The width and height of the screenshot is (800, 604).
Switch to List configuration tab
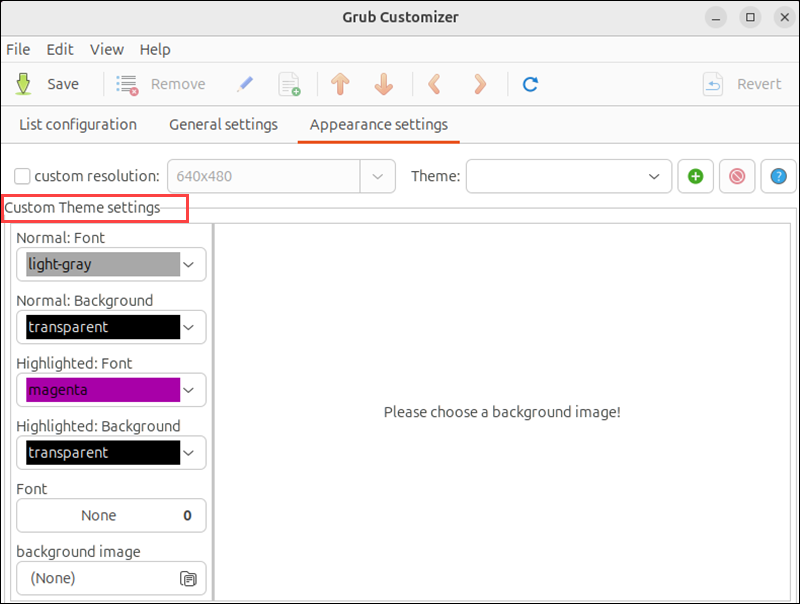coord(78,124)
